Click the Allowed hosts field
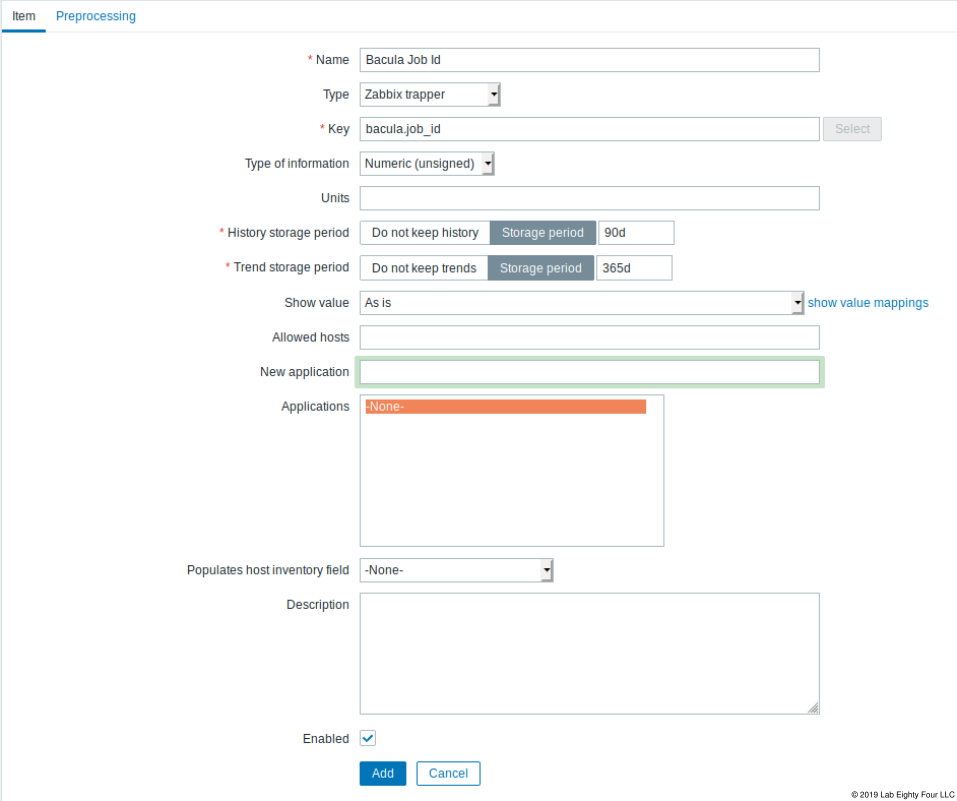Image resolution: width=957 pixels, height=801 pixels. [x=589, y=338]
